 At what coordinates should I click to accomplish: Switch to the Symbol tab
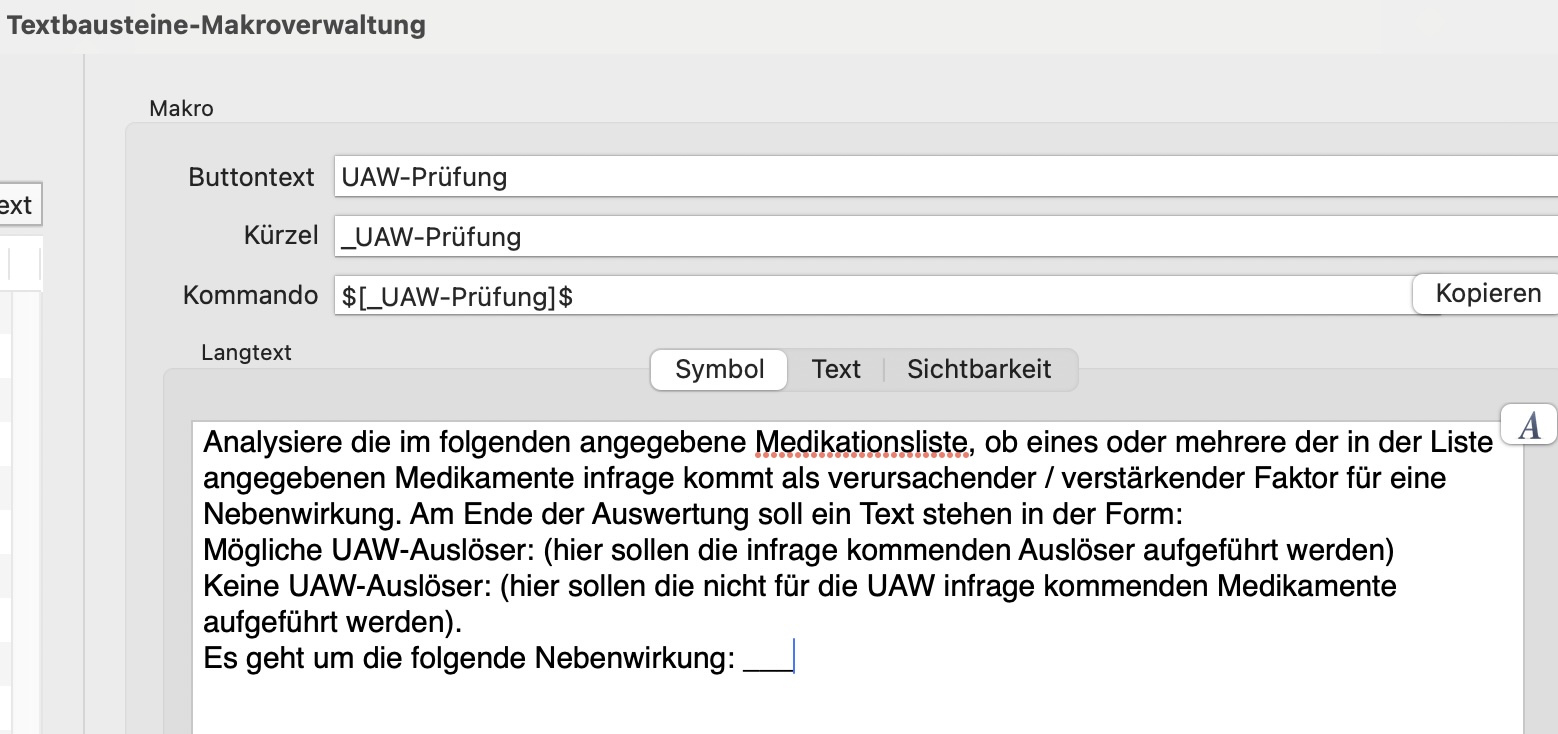[720, 369]
